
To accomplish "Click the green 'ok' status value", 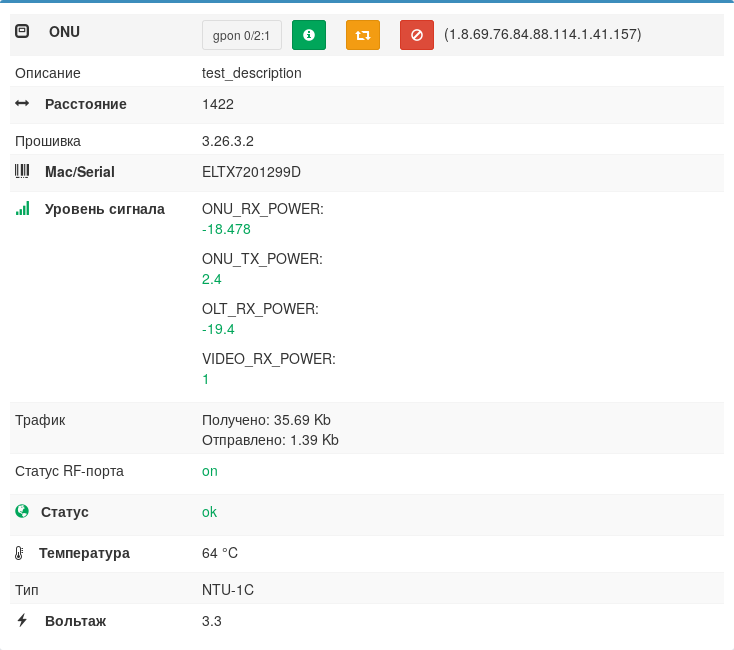I will click(x=209, y=512).
